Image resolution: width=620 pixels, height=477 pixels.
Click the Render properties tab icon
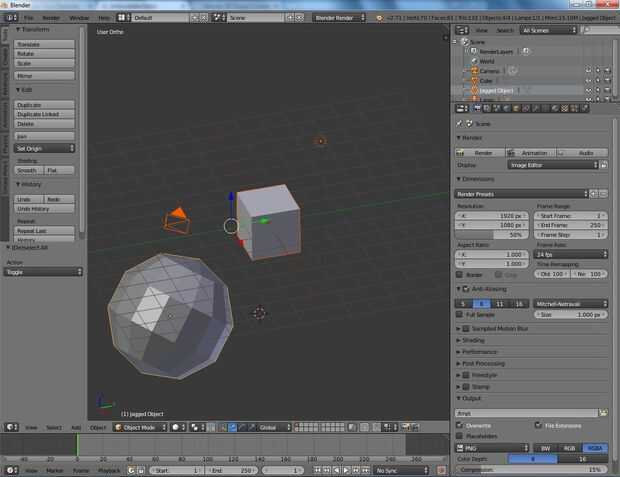(477, 108)
